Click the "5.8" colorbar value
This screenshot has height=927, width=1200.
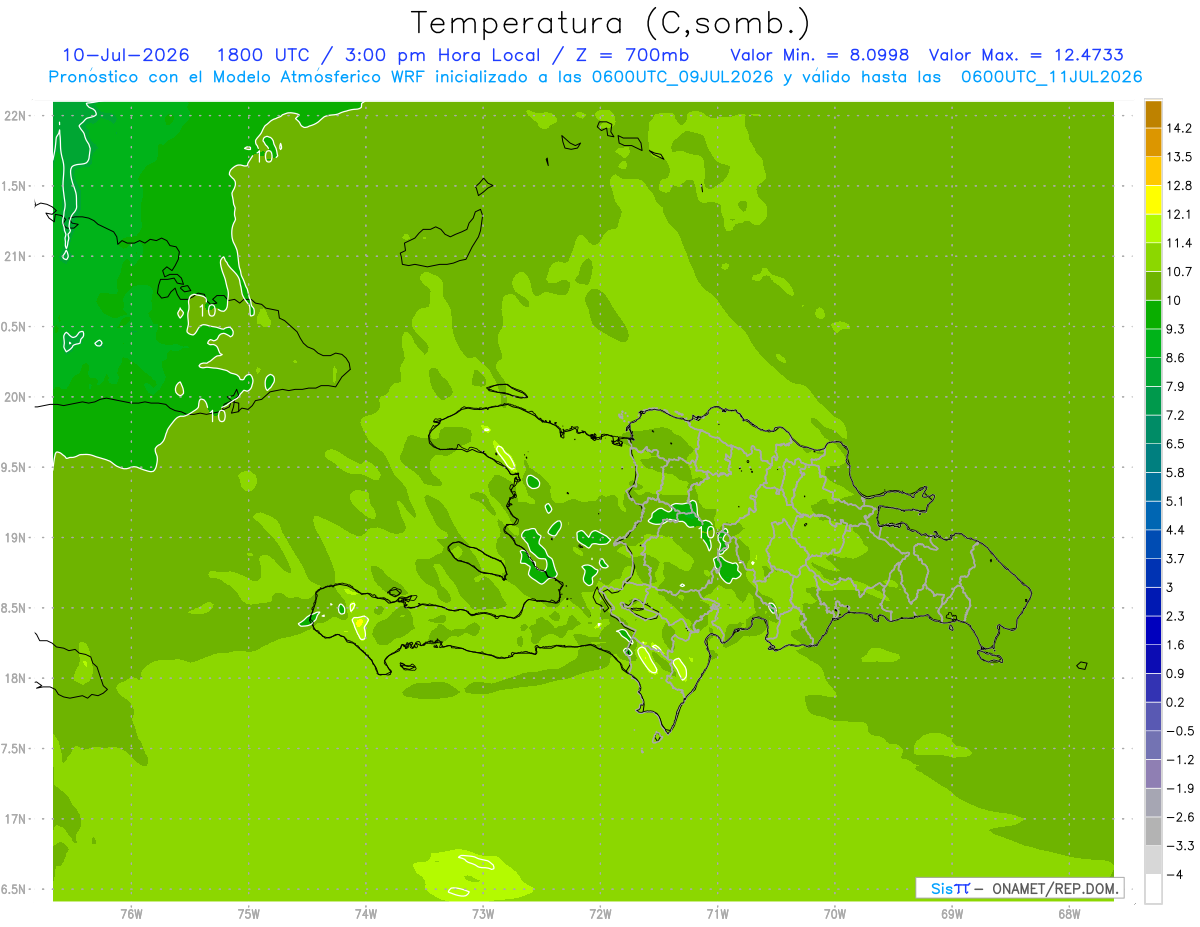tap(1176, 473)
